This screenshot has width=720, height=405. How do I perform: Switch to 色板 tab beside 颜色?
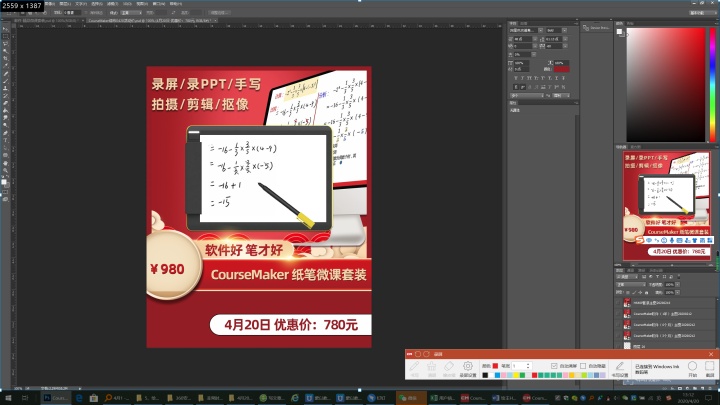tap(630, 23)
